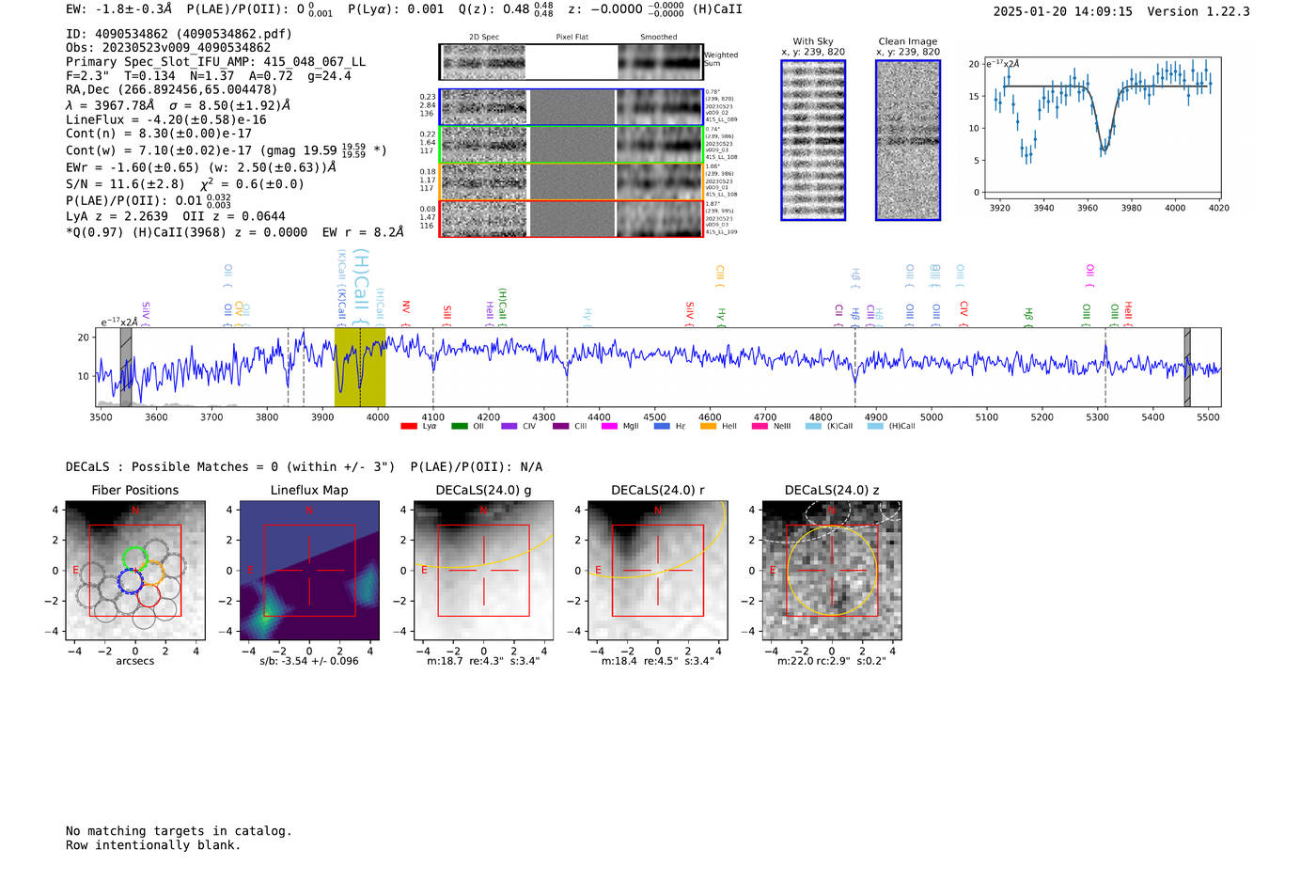Click the Lyα red legend swatch
The height and width of the screenshot is (896, 1316).
(408, 426)
